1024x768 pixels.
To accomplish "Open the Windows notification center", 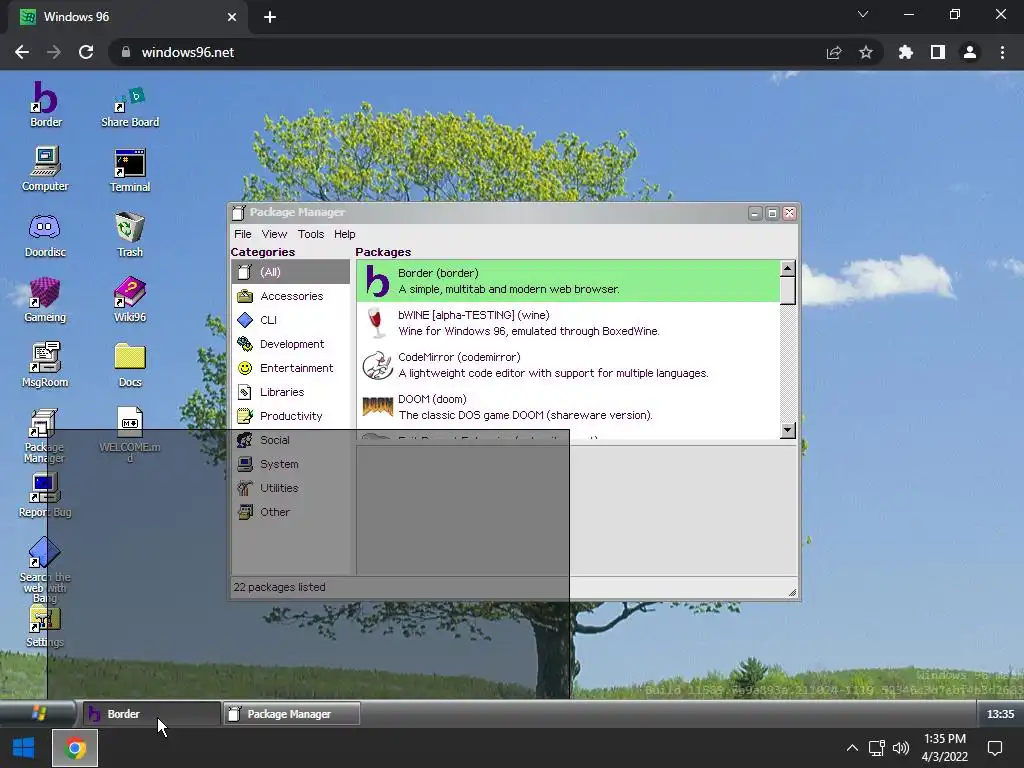I will click(995, 748).
